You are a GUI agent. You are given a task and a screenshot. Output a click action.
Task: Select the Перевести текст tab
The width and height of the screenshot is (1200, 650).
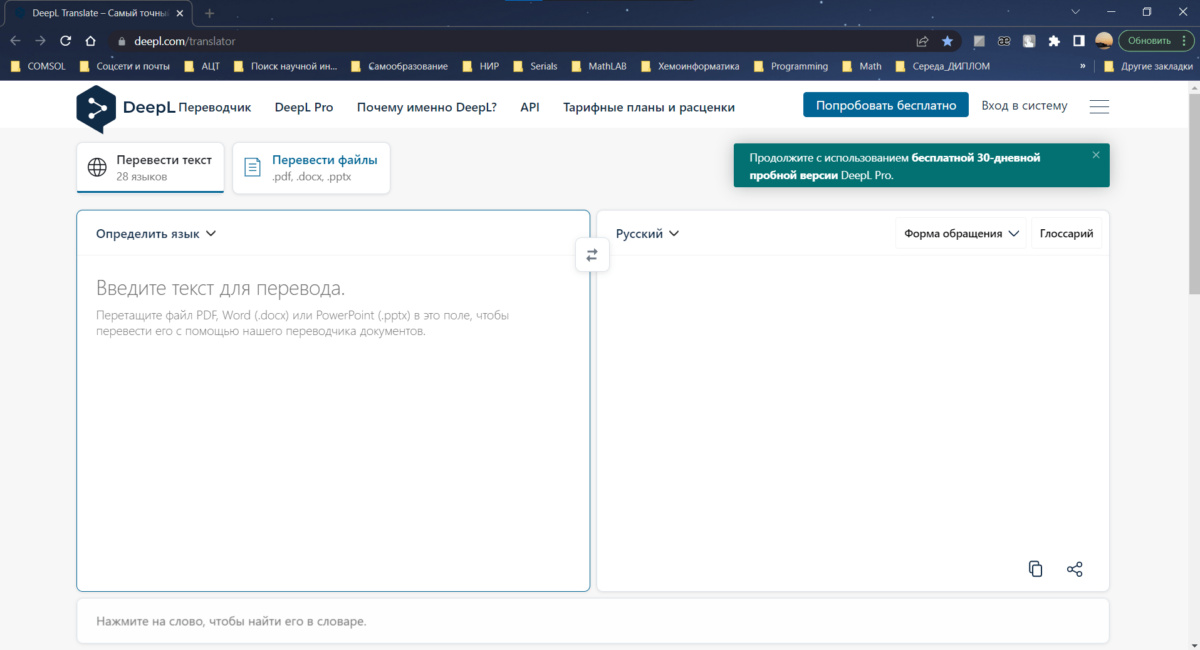(150, 167)
